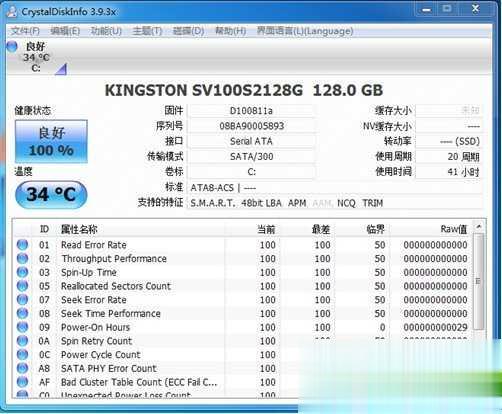
Task: Select the Bad Cluster Table Count row name
Action: point(139,382)
